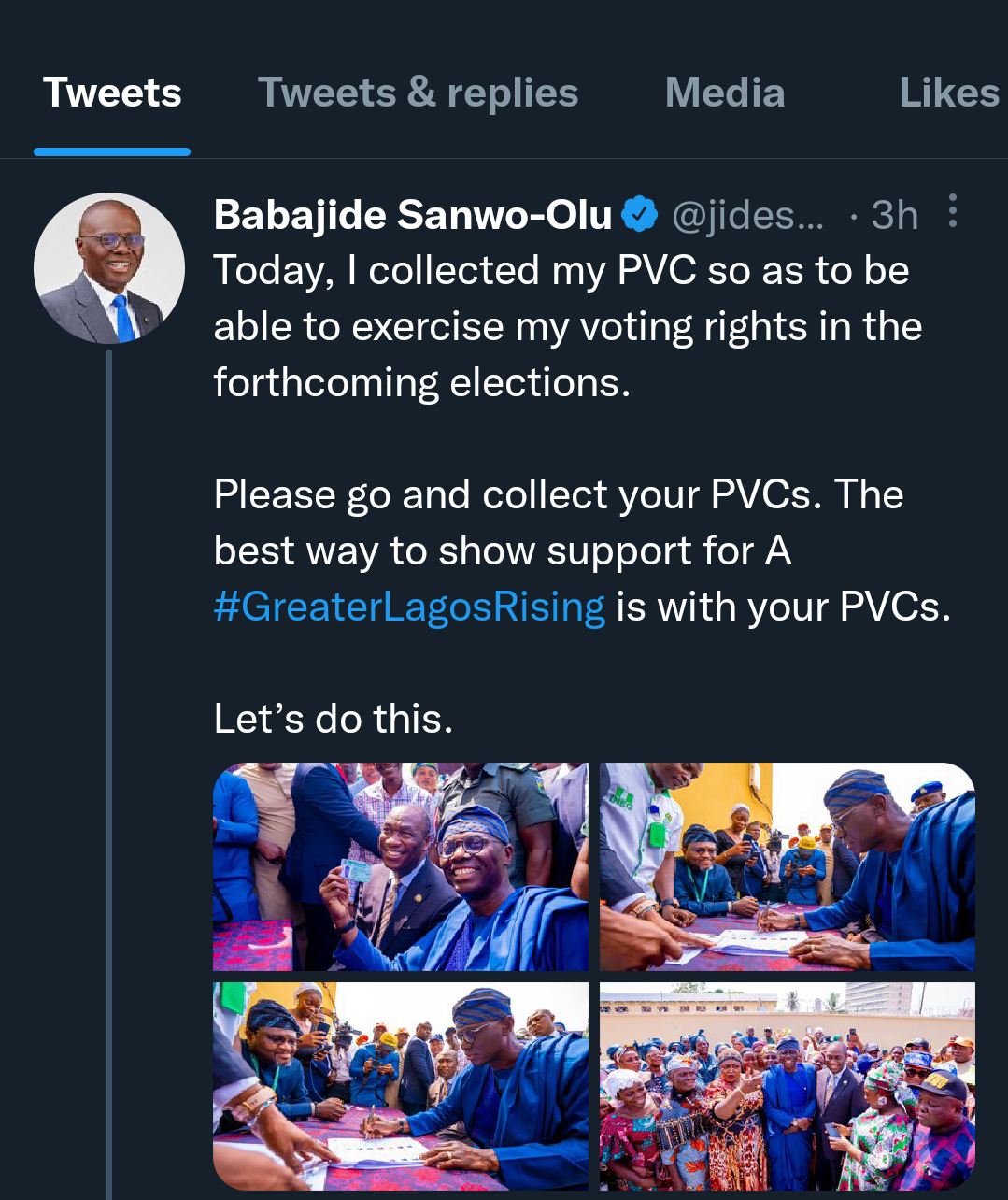Open the #GreaterLagosRising hashtag

(409, 607)
